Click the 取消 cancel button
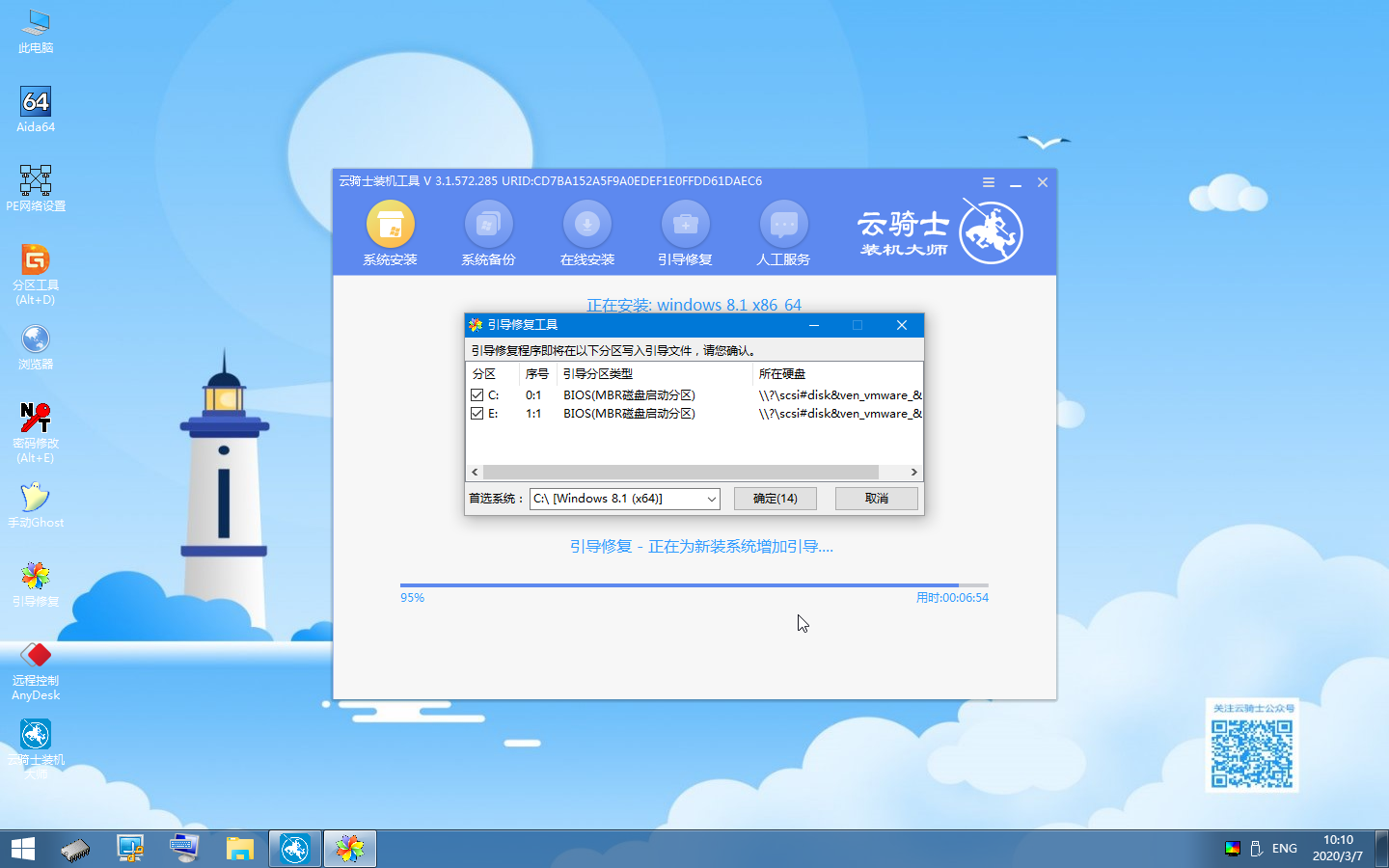The width and height of the screenshot is (1389, 868). [x=877, y=499]
